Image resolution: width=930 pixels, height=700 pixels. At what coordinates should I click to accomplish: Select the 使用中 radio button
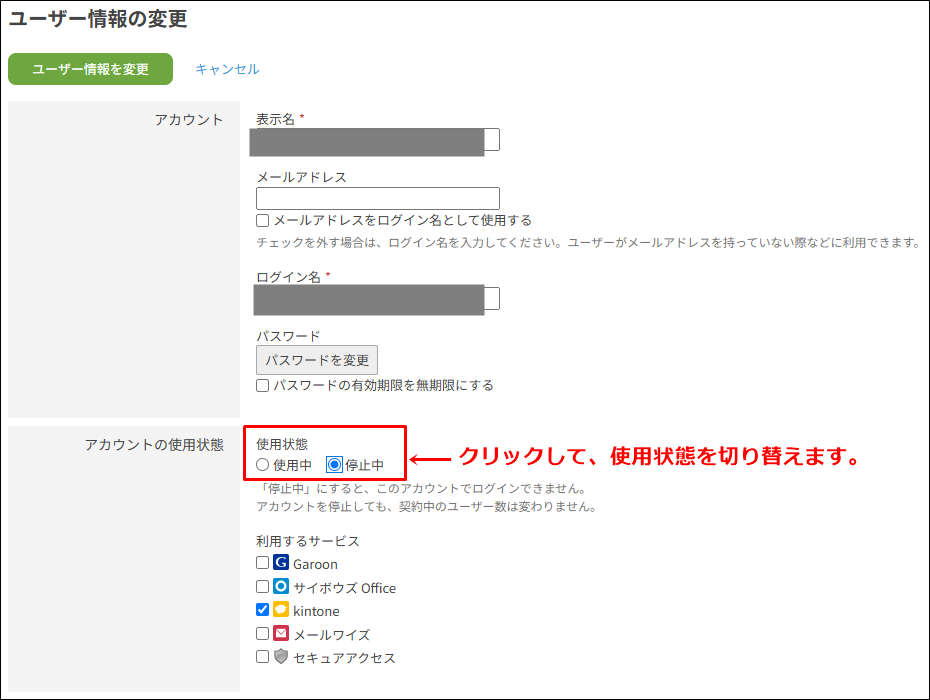point(263,465)
